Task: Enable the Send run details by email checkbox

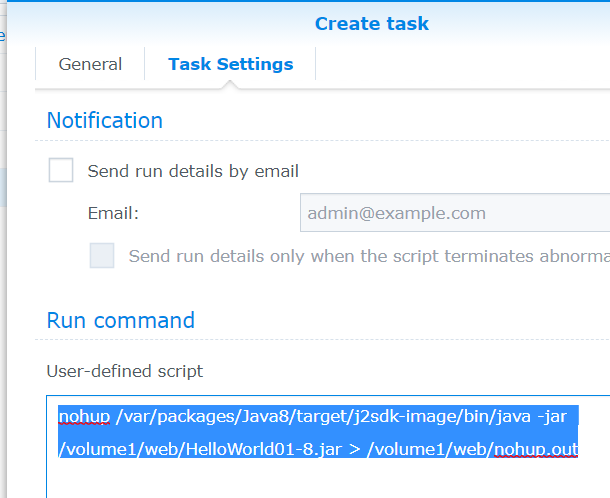Action: [x=61, y=171]
